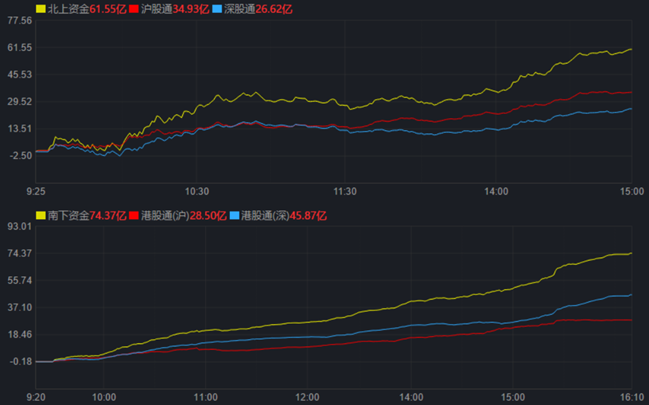
Task: Click the red 港股通(沪) legend swatch
Action: [x=134, y=215]
